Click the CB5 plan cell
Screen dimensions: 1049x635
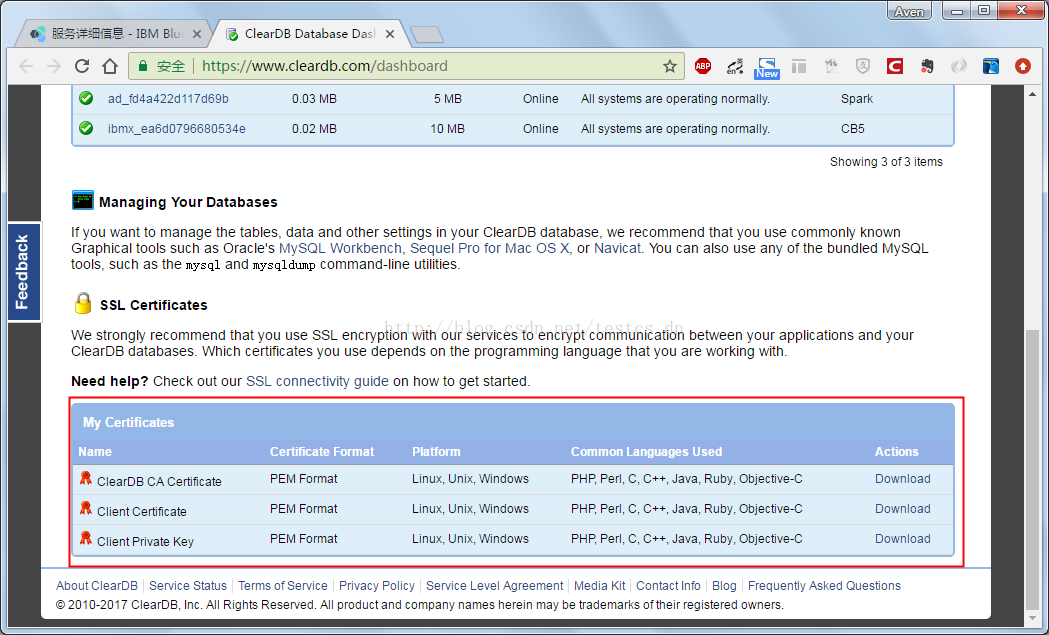pos(853,128)
